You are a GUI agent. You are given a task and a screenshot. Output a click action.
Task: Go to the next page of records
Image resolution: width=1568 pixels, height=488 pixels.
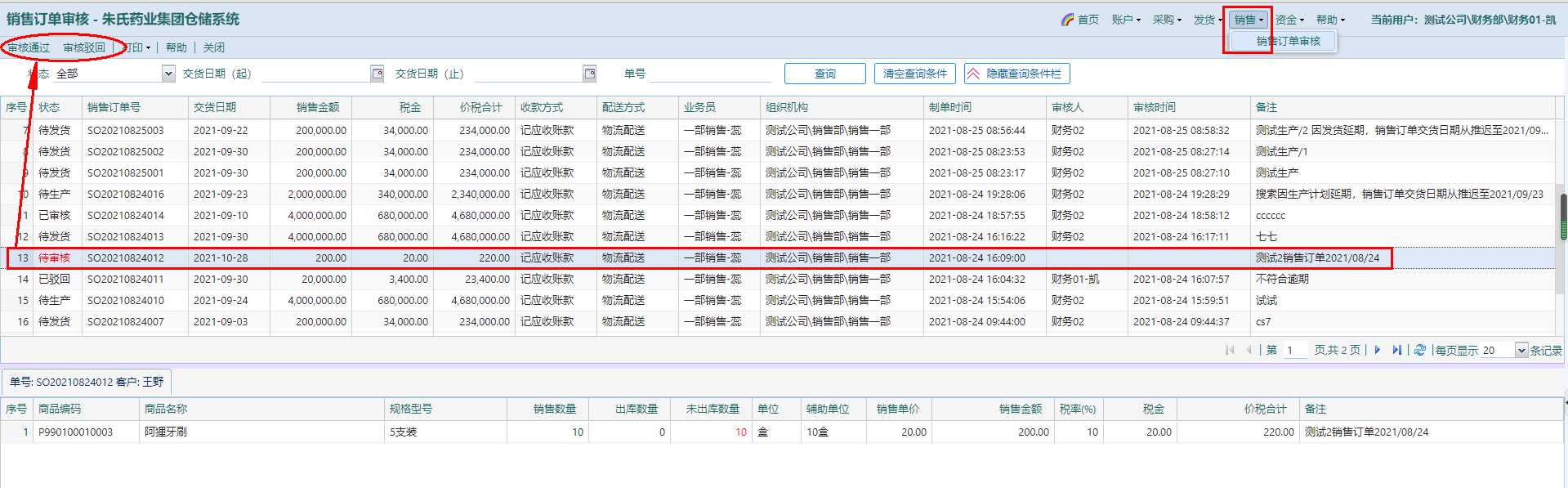click(x=1378, y=350)
